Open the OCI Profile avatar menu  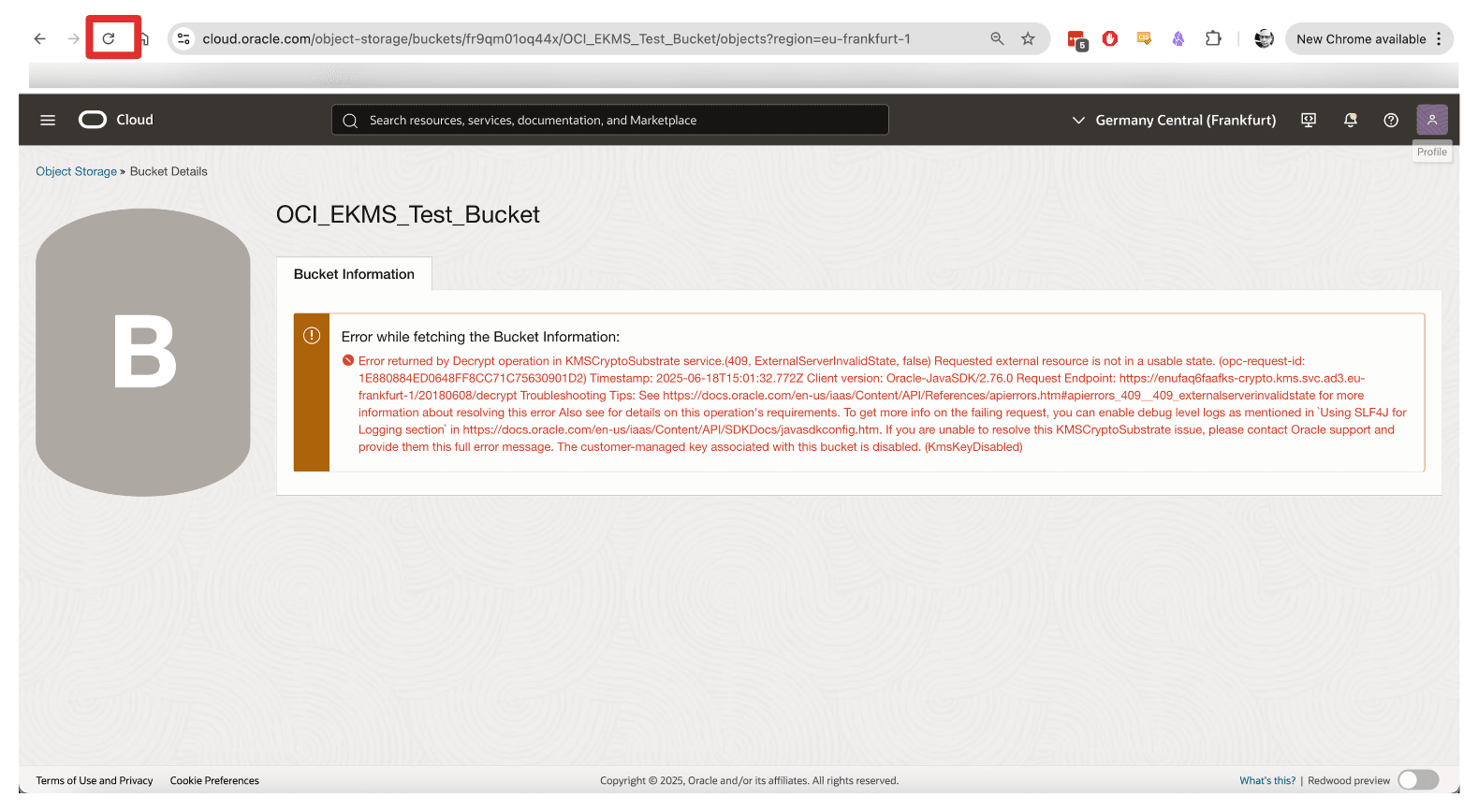point(1432,120)
